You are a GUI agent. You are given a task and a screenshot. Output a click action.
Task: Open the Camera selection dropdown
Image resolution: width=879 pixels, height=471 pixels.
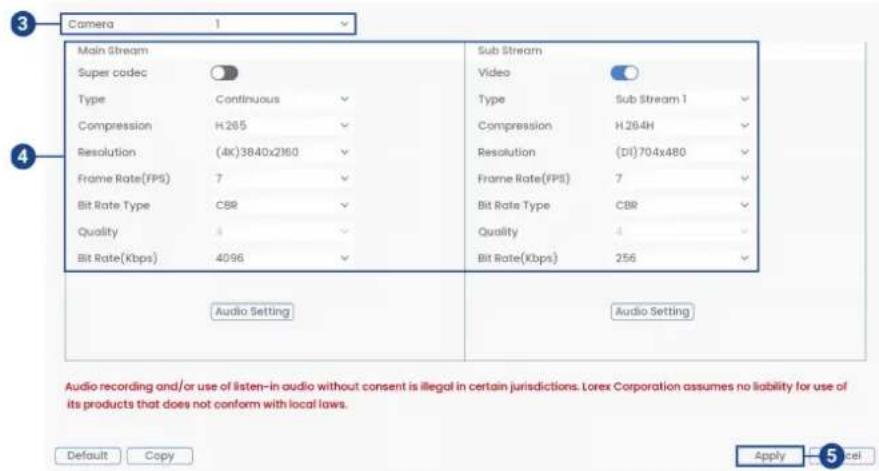click(283, 24)
